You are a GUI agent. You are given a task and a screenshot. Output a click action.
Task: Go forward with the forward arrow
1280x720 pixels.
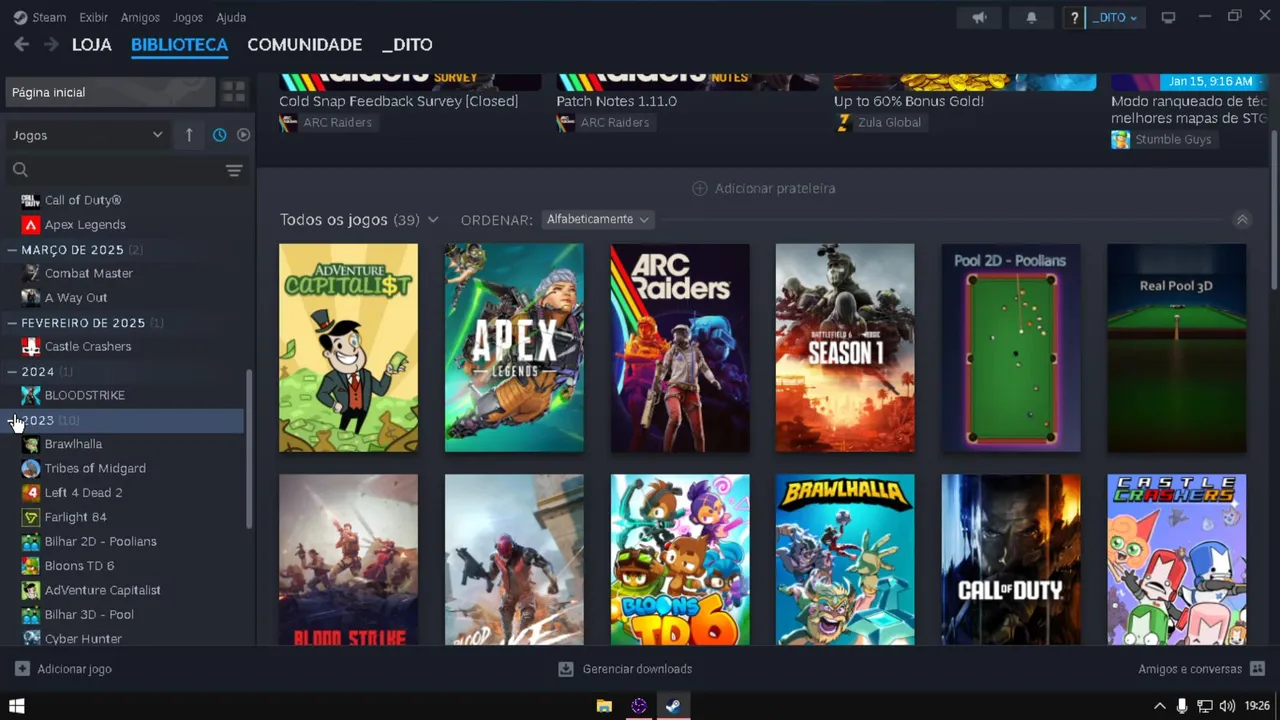click(x=51, y=44)
